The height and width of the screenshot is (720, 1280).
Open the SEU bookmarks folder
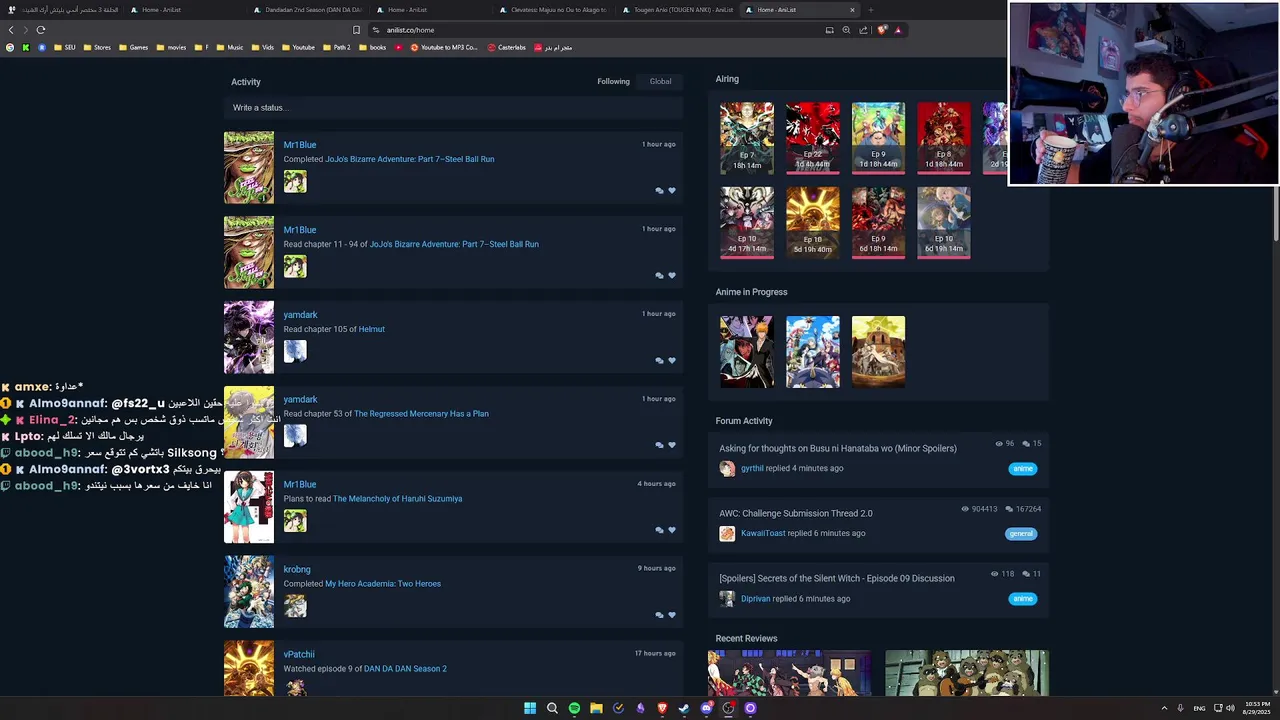point(64,47)
